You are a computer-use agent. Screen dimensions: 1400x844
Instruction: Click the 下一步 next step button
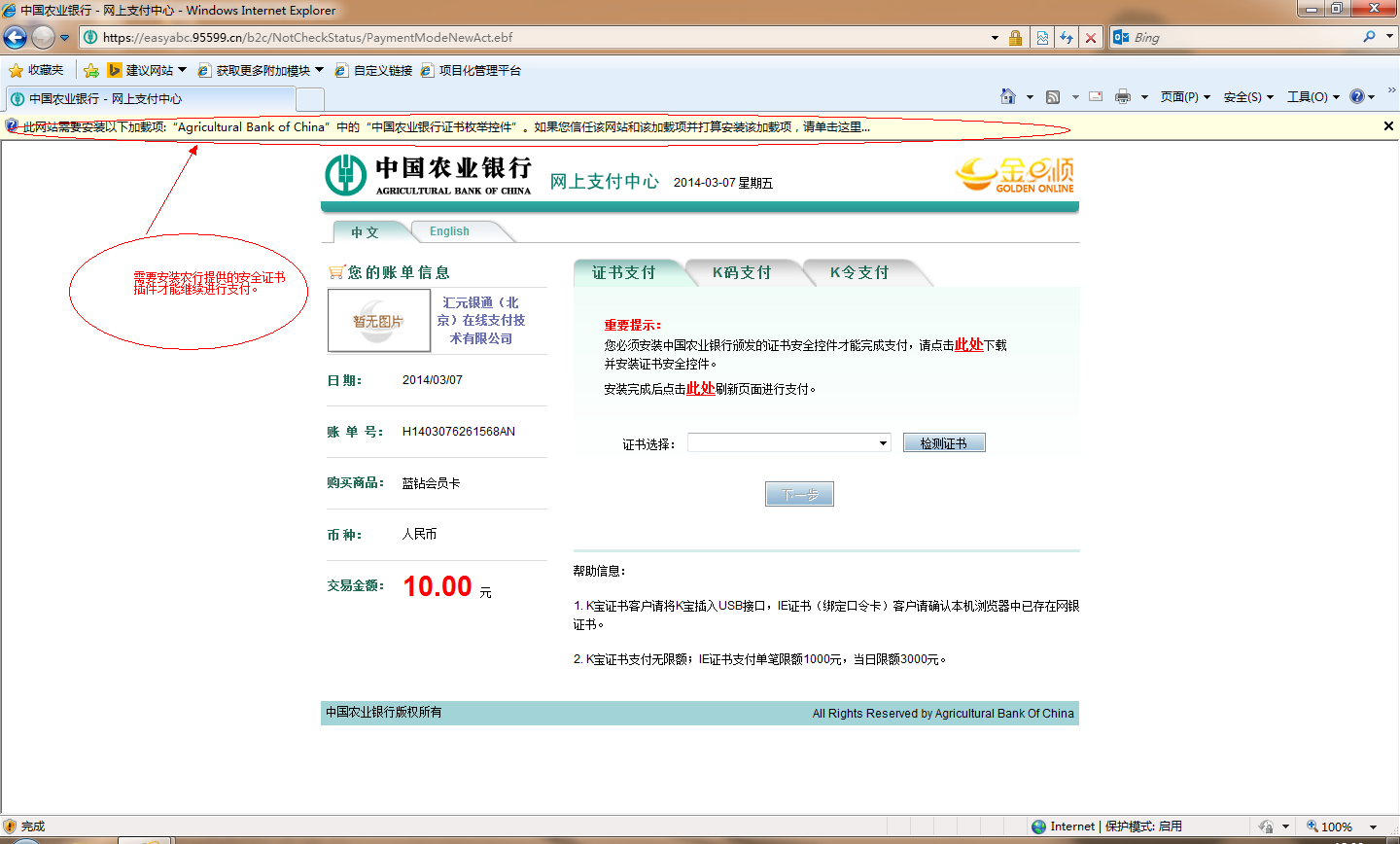(799, 495)
